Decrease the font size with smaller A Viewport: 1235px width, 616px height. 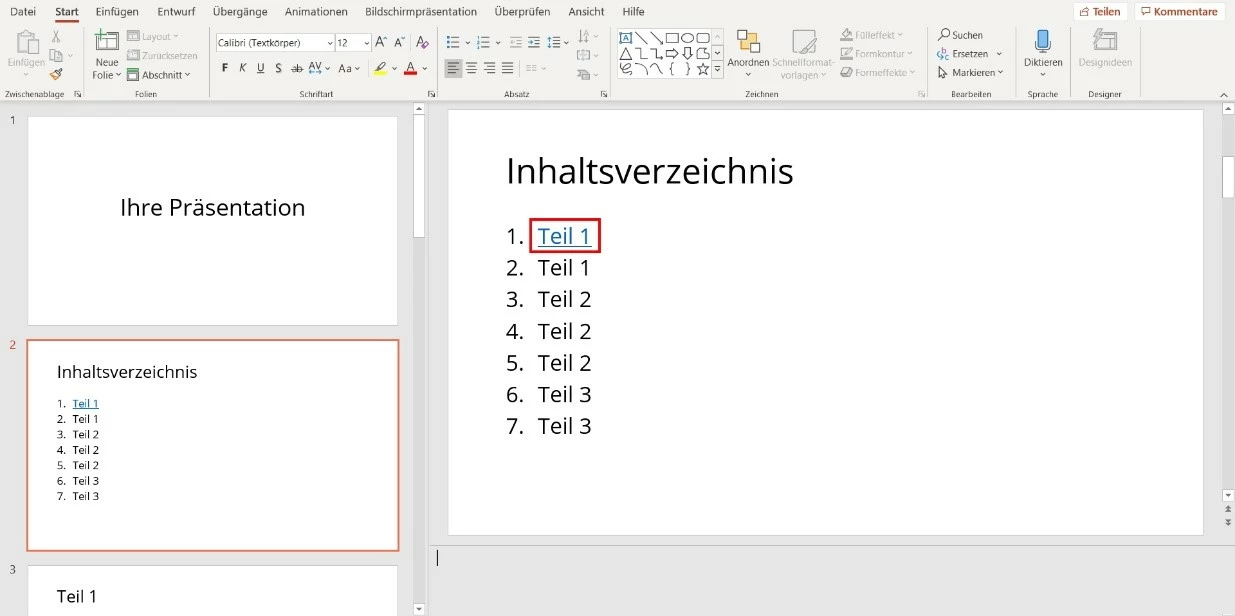(398, 42)
